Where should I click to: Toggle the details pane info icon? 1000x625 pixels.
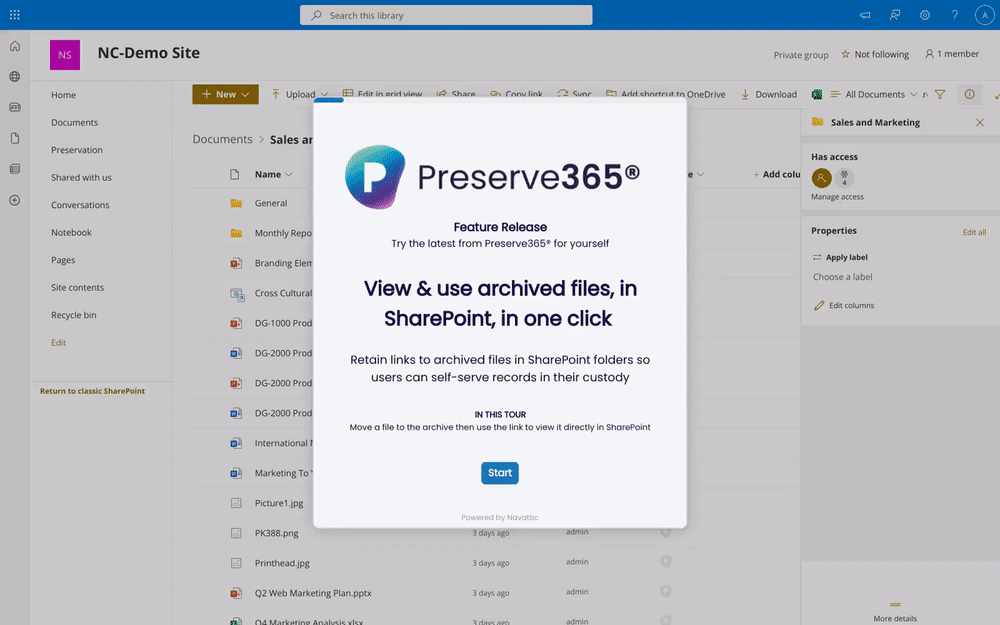pos(969,94)
